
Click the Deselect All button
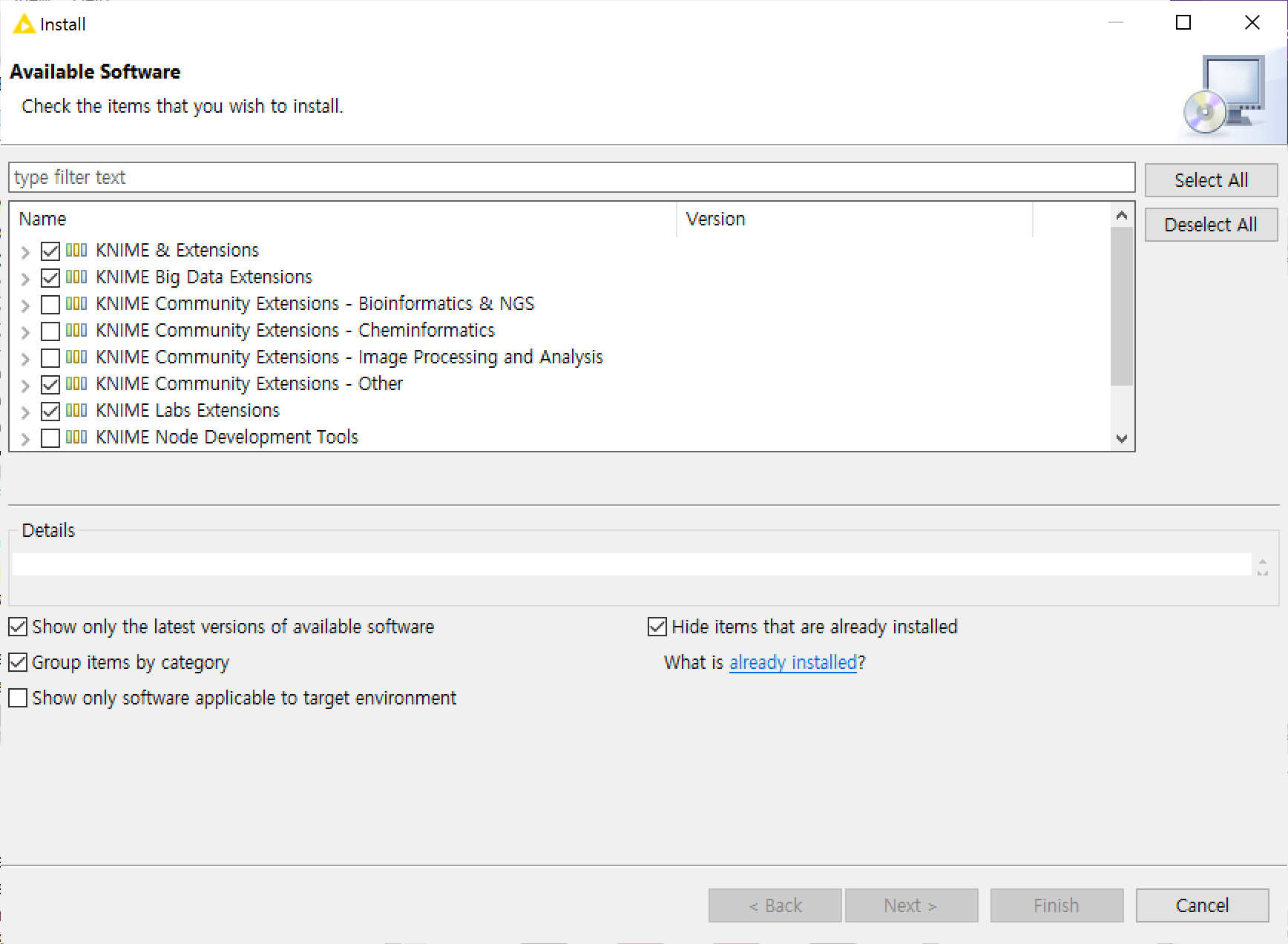coord(1211,225)
